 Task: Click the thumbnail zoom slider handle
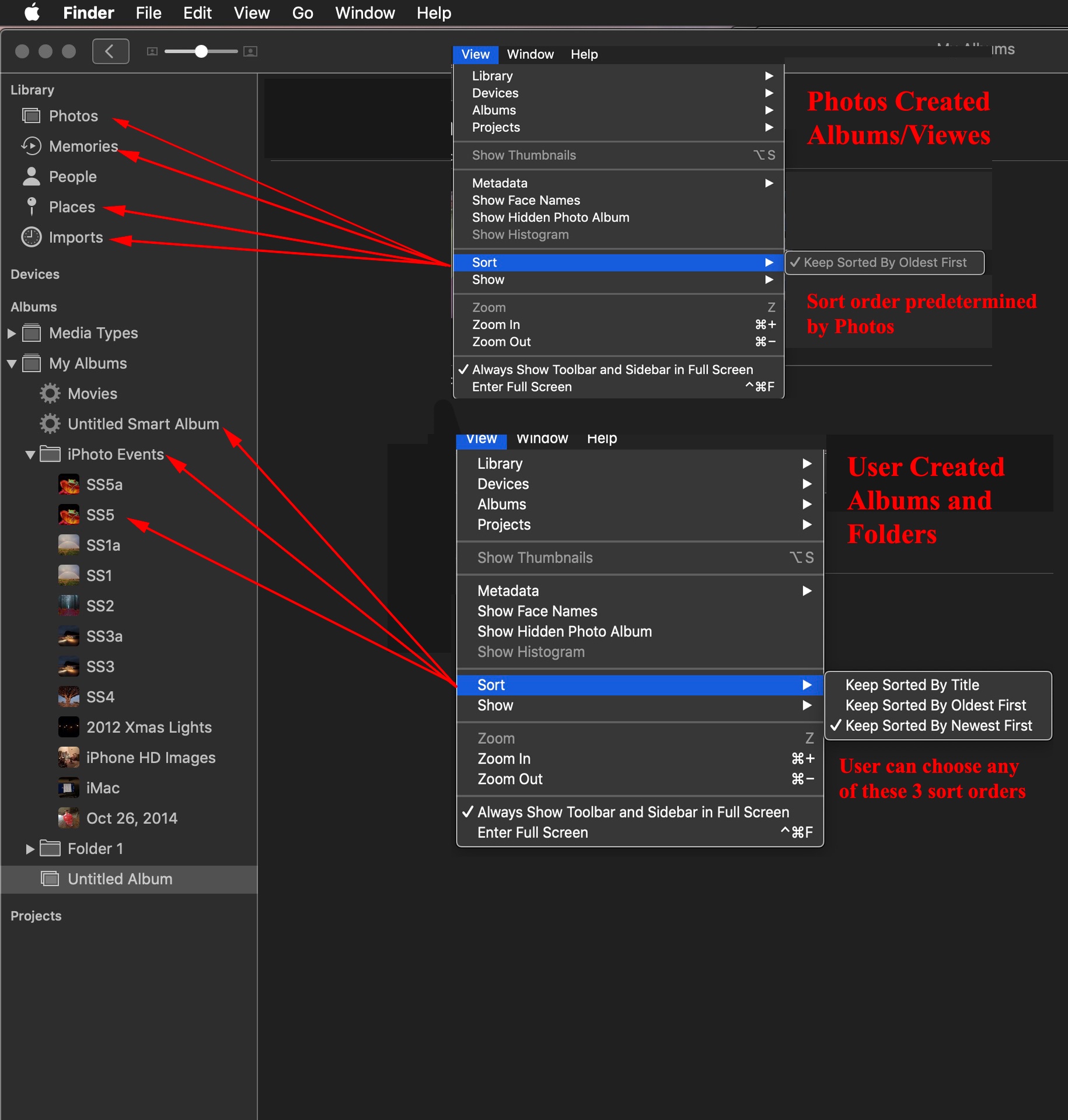coord(201,51)
